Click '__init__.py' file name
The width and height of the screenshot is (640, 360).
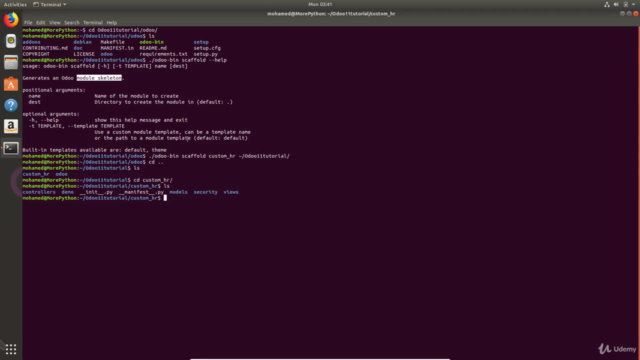click(96, 192)
